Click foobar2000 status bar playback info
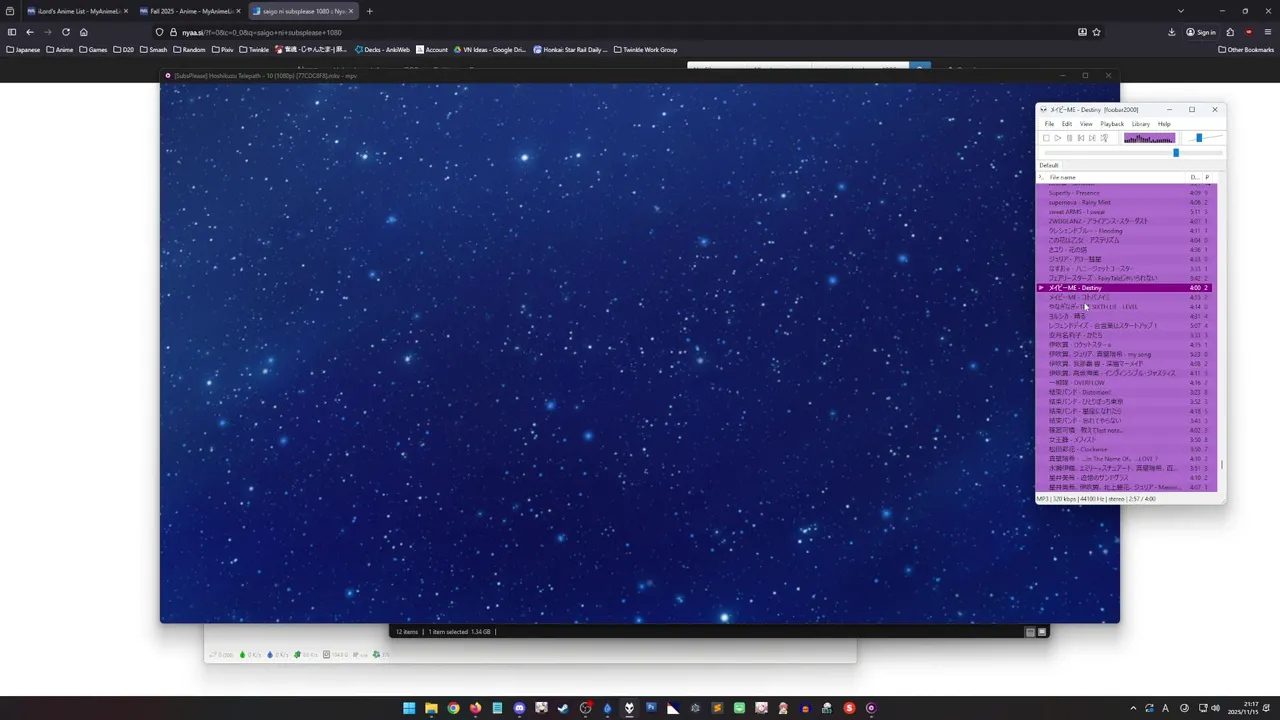Screen dimensions: 1280x720 pos(1096,498)
